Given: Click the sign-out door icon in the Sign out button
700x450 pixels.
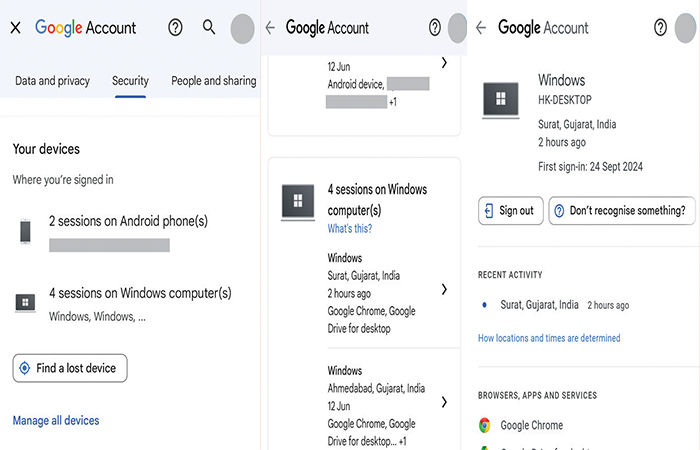Looking at the screenshot, I should (x=489, y=211).
